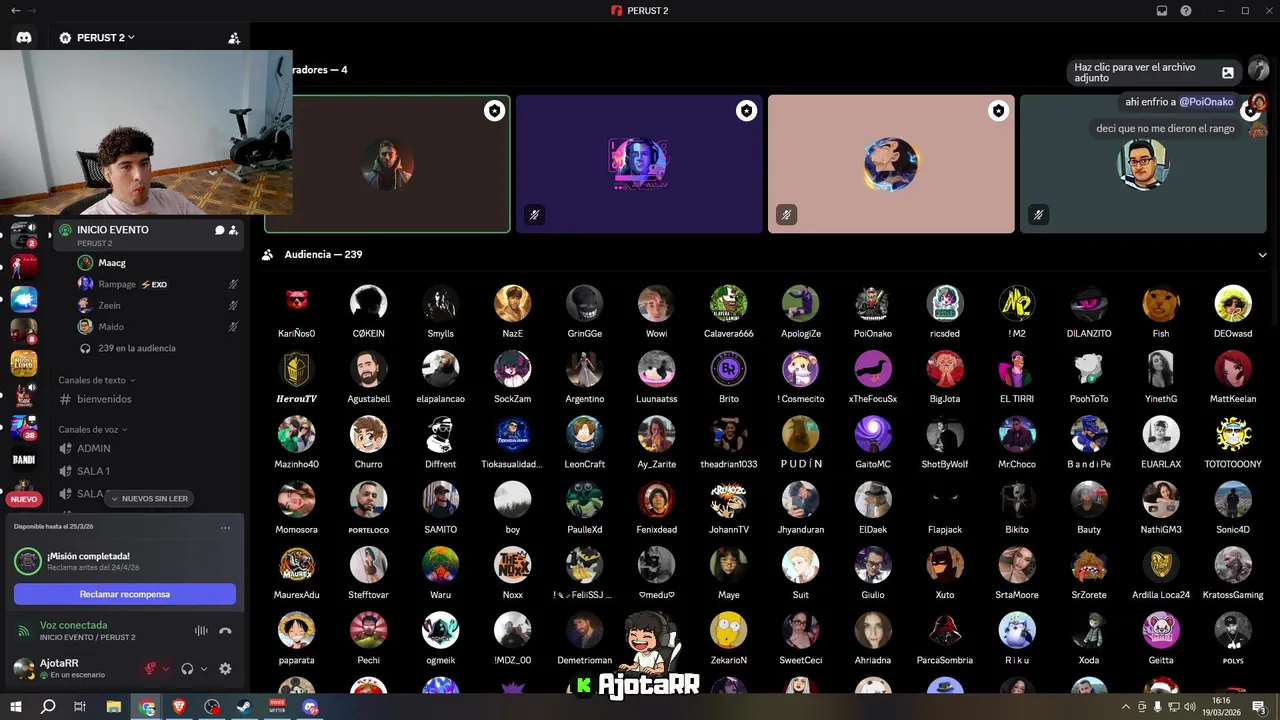Open audience member KariÑos0 avatar

(297, 303)
